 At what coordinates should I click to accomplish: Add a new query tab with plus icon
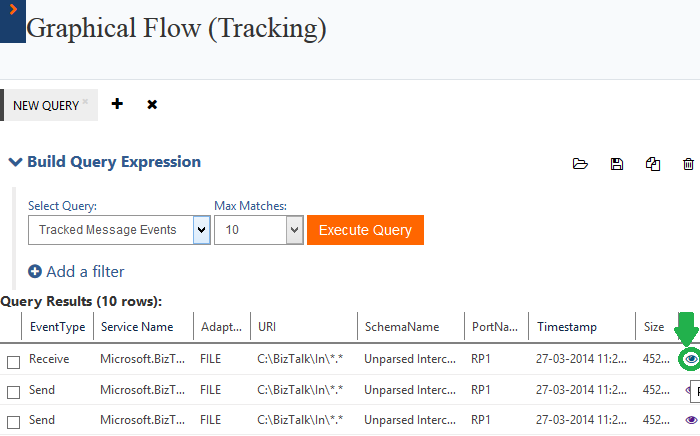117,104
